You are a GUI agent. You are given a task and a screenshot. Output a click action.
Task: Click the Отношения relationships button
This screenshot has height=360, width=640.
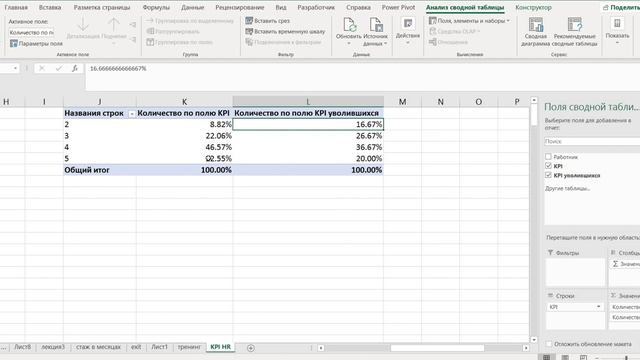448,42
